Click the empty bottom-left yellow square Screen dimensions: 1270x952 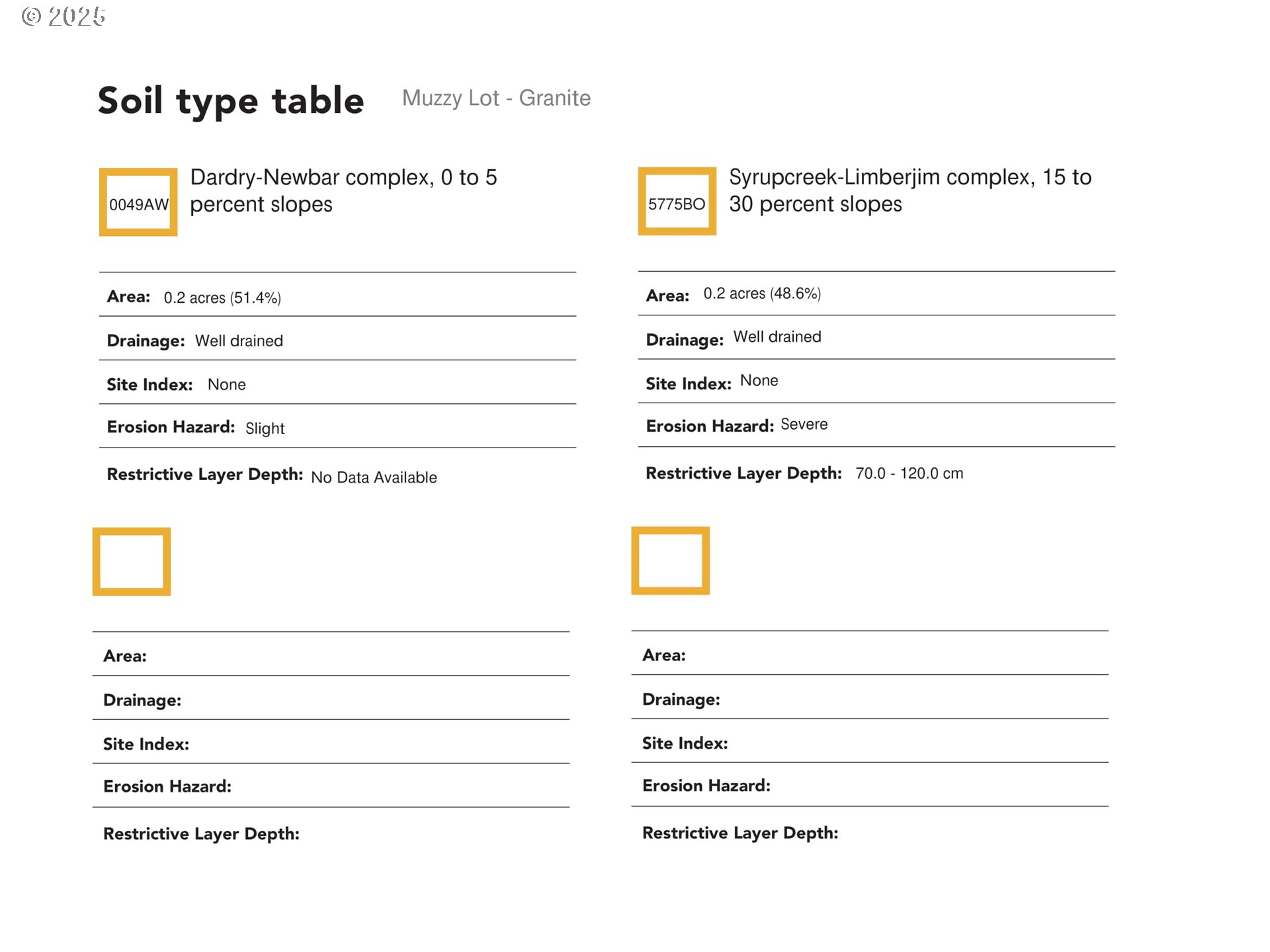[x=132, y=561]
